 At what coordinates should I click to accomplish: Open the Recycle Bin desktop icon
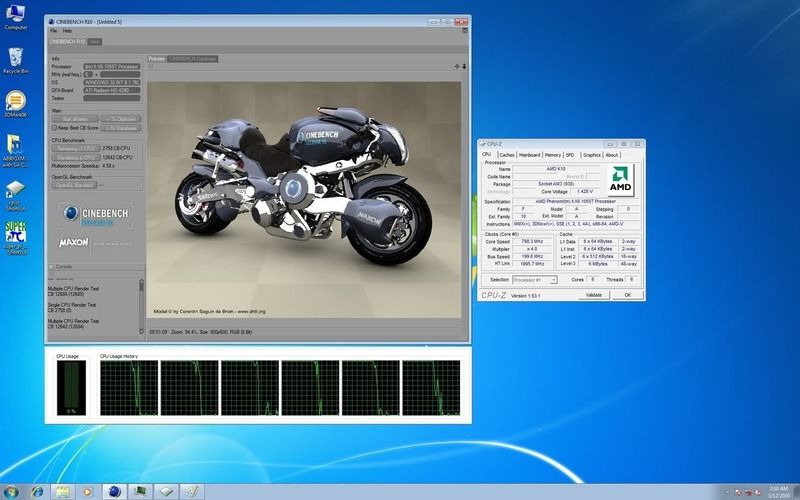(x=15, y=61)
